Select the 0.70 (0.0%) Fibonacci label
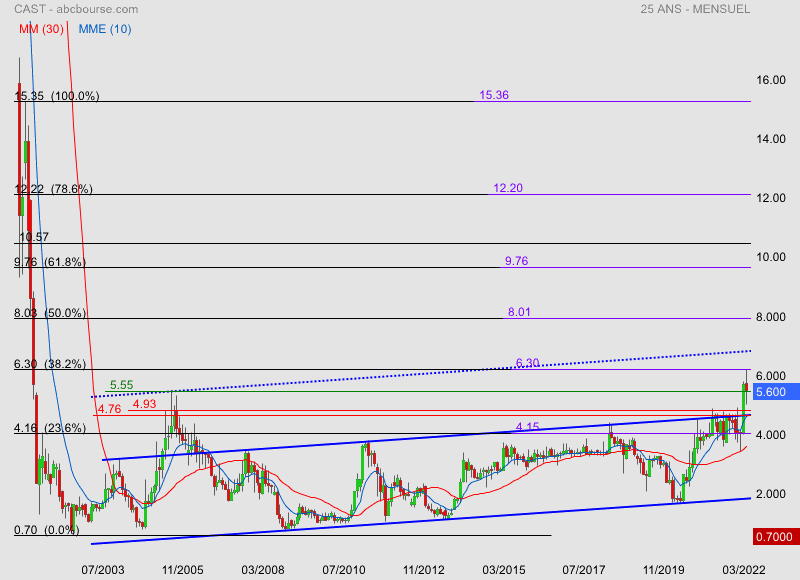Screen dimensions: 800x580 click(46, 531)
